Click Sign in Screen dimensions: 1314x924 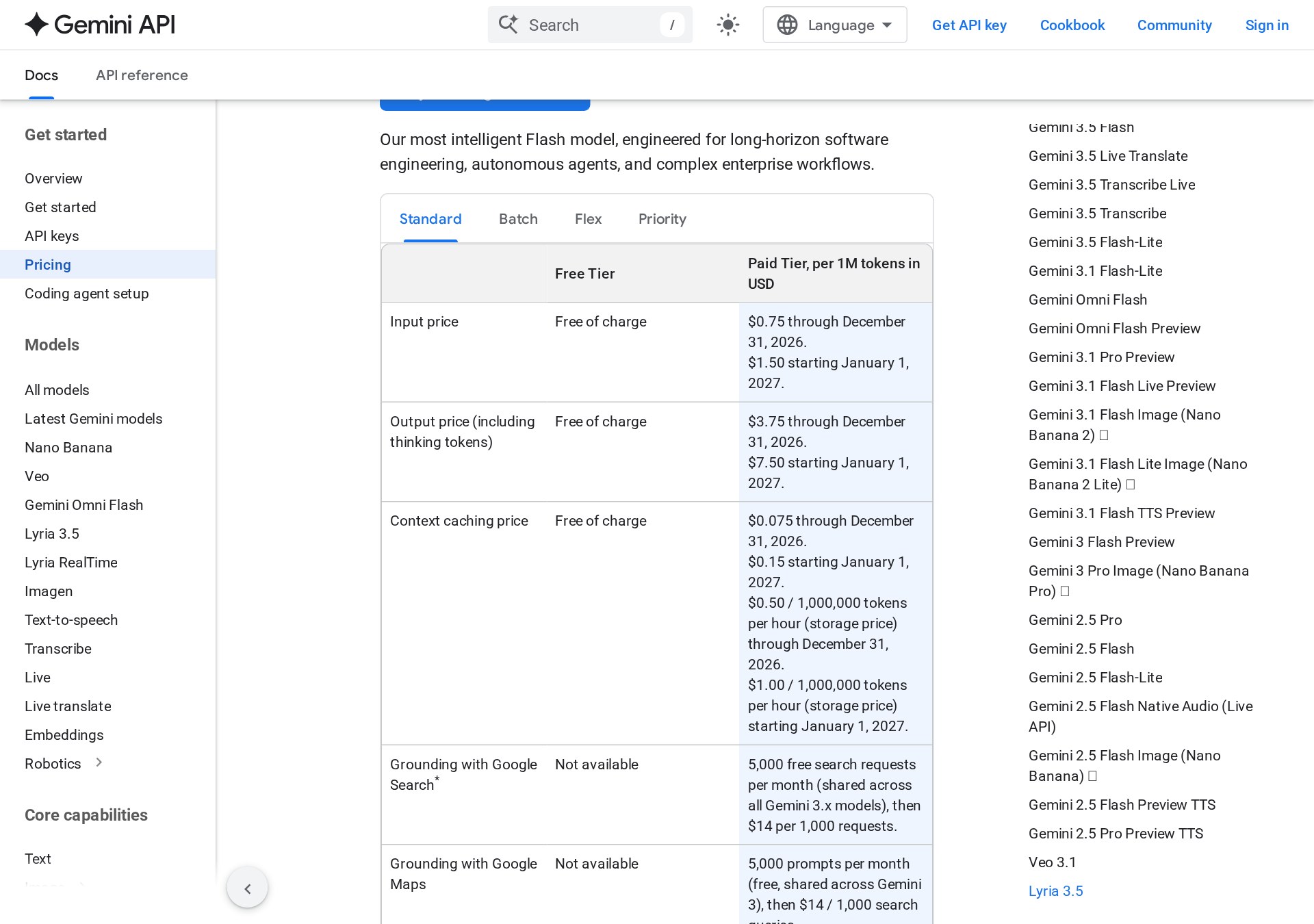pos(1267,25)
